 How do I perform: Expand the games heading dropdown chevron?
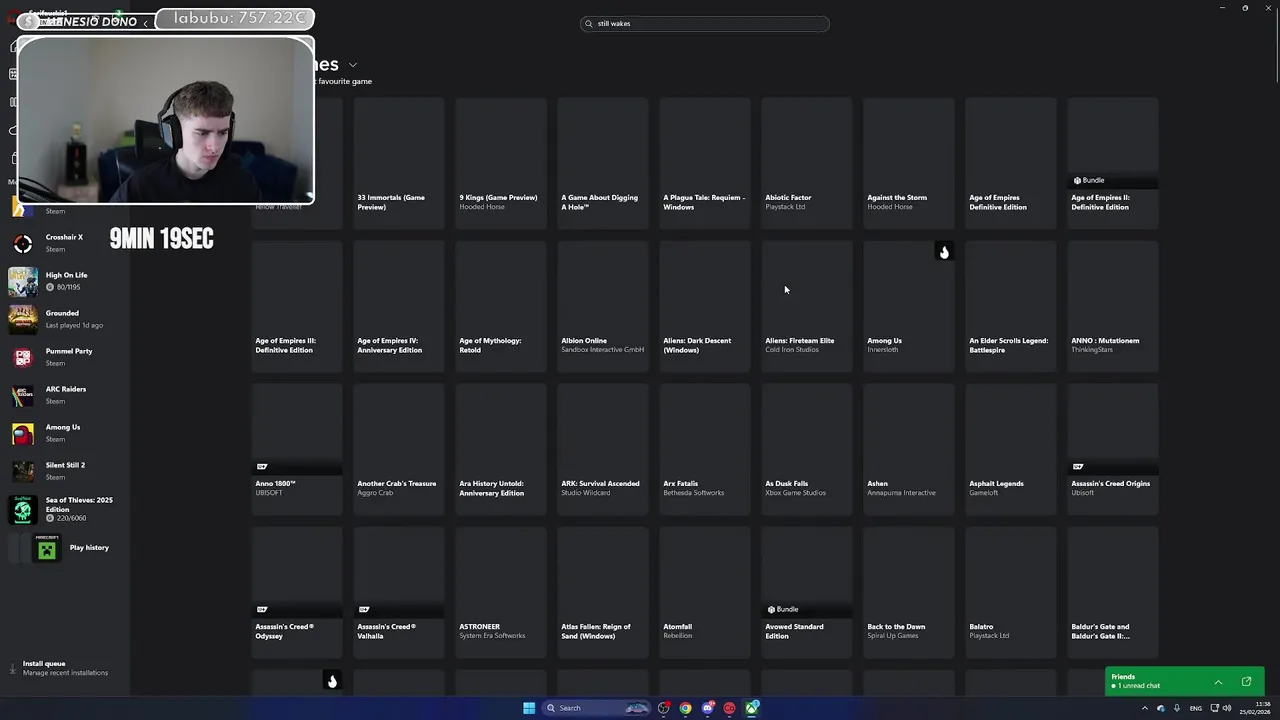[x=353, y=65]
